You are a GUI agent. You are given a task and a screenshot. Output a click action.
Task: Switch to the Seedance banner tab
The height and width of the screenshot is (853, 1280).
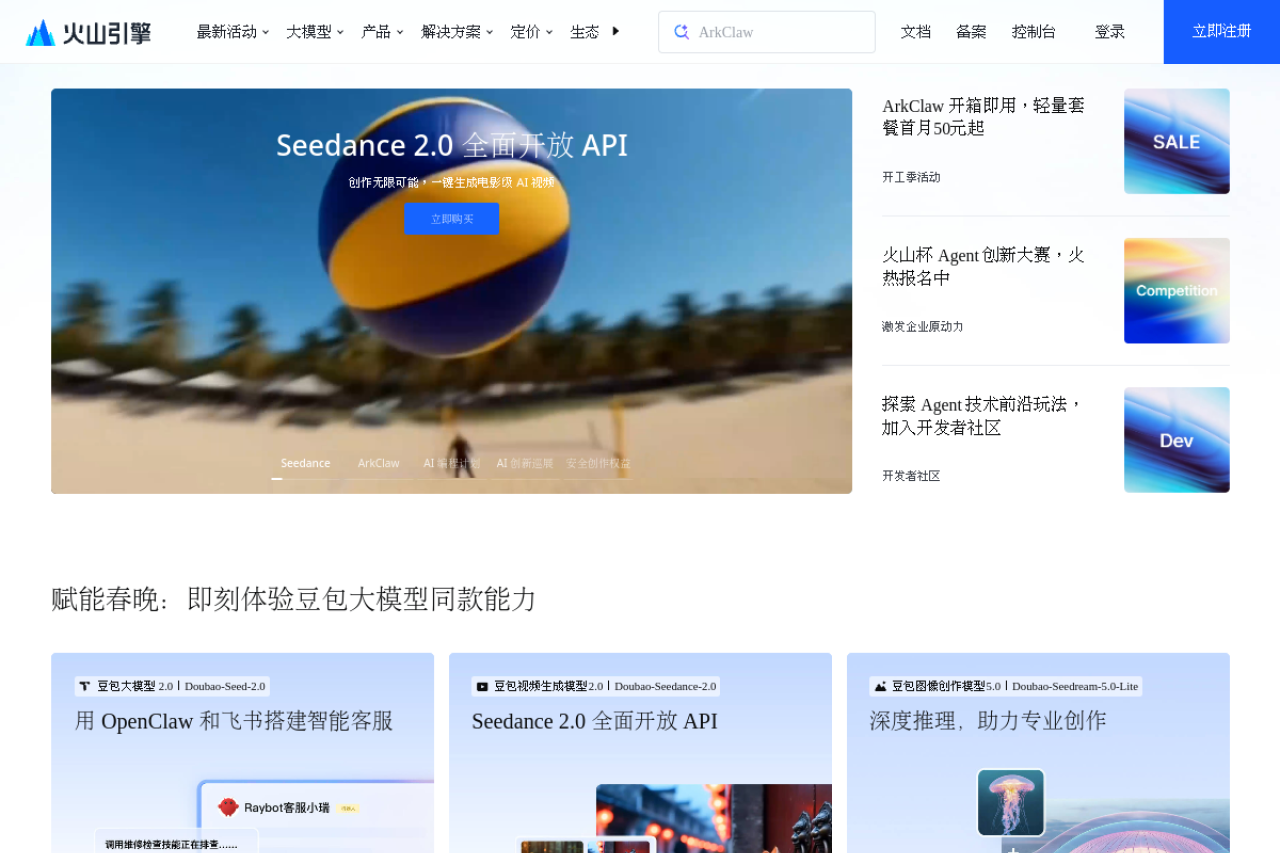point(305,463)
